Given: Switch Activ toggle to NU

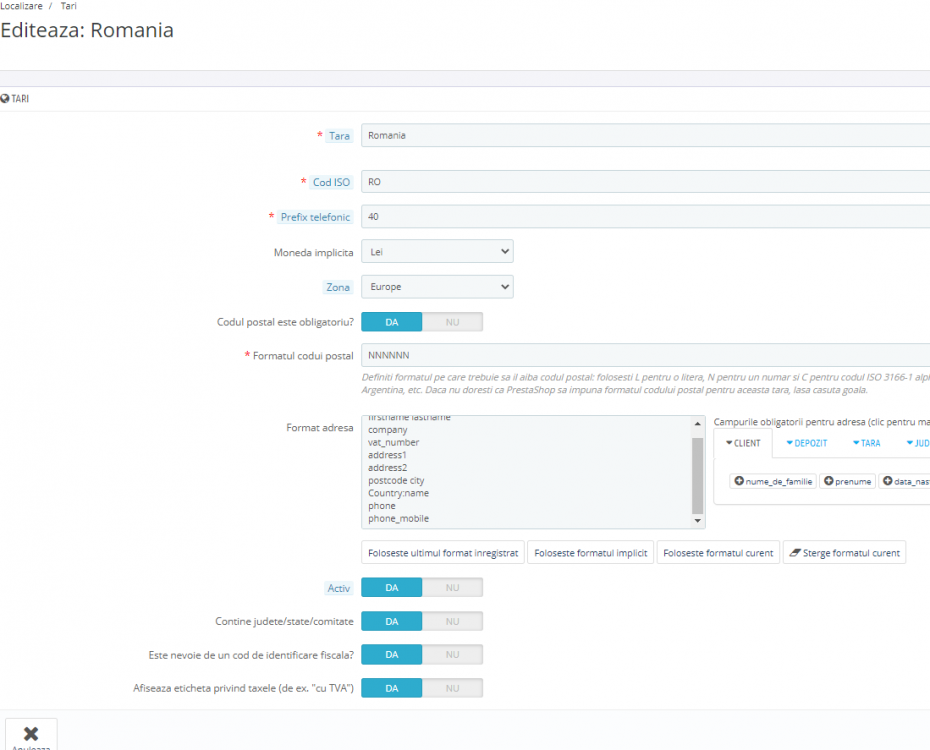Looking at the screenshot, I should 452,588.
